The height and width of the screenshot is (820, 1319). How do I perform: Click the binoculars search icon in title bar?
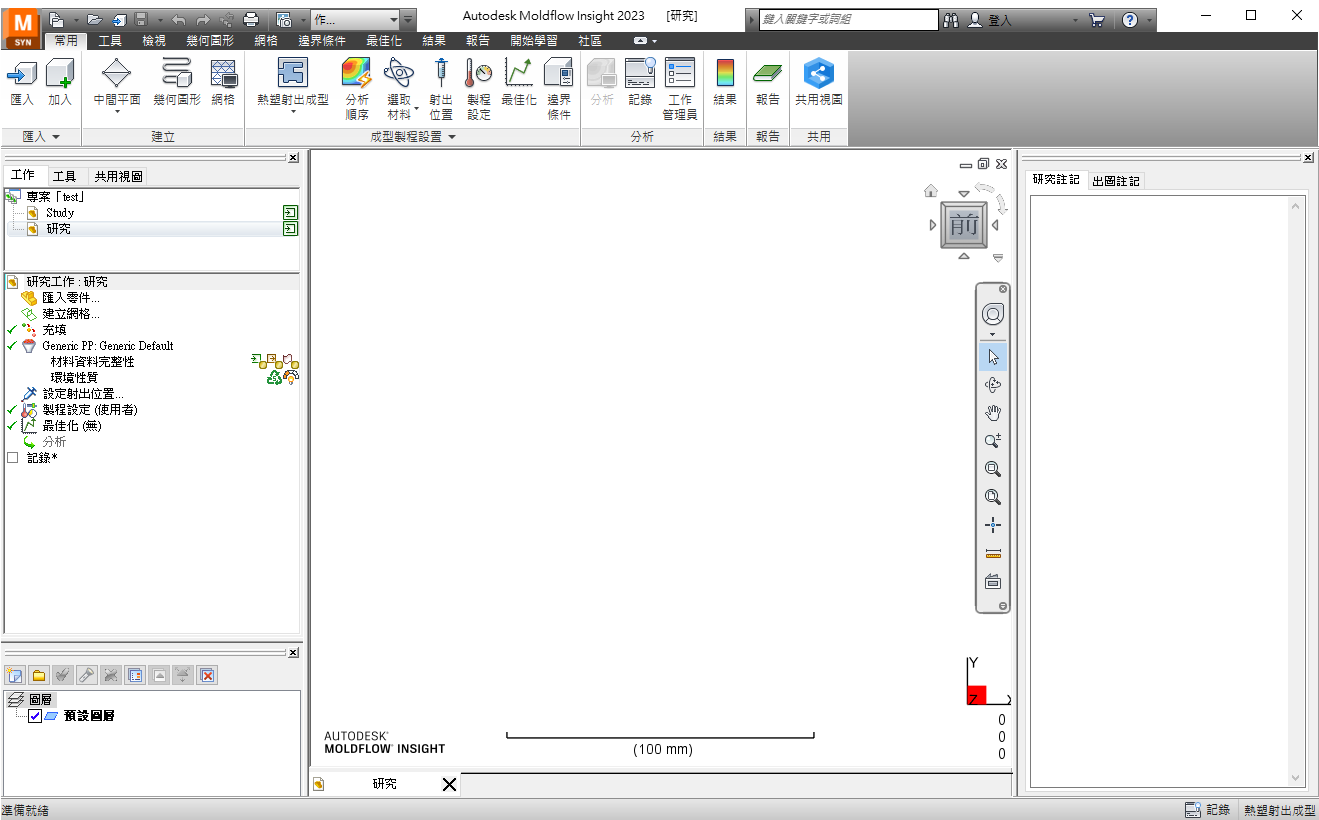tap(951, 19)
